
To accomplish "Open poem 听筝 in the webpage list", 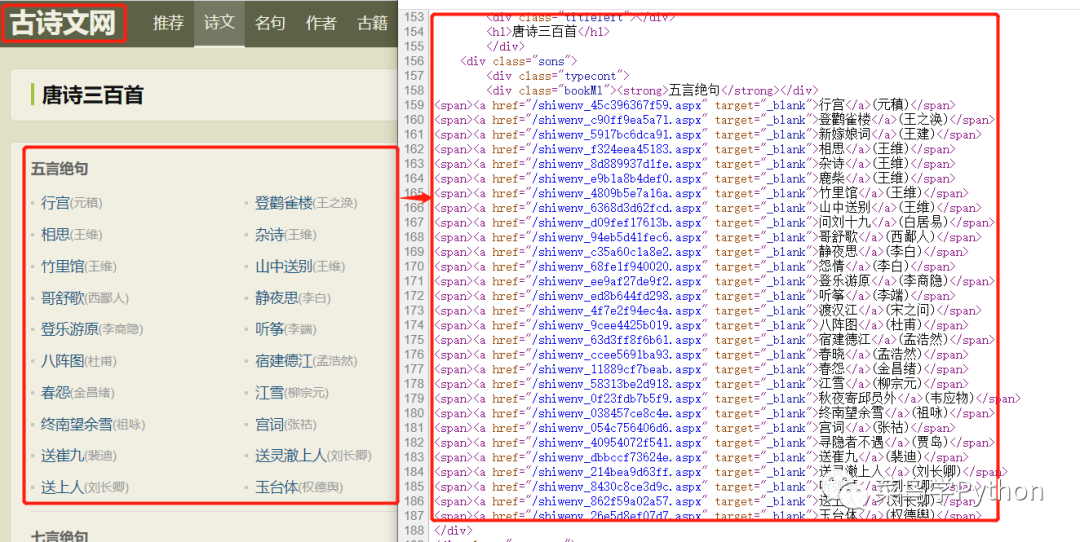I will [x=269, y=329].
